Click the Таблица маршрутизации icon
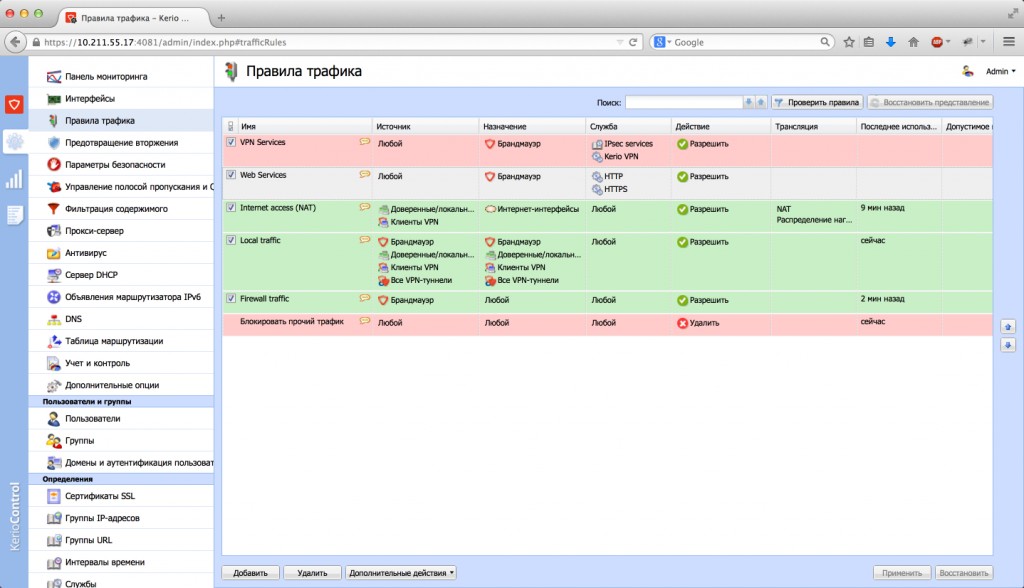This screenshot has height=588, width=1024. 54,341
